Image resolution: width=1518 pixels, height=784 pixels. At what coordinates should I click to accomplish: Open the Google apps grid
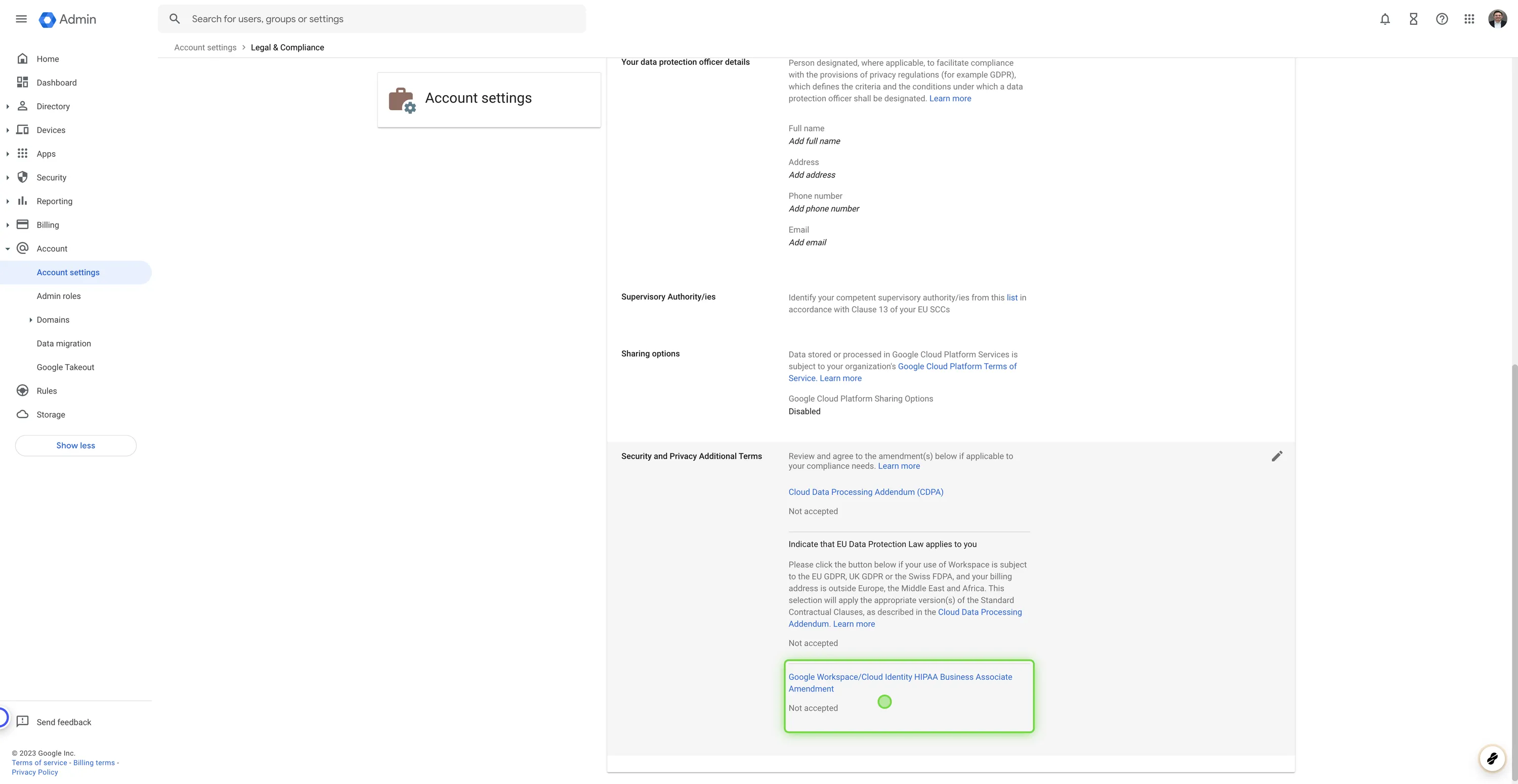(1469, 19)
